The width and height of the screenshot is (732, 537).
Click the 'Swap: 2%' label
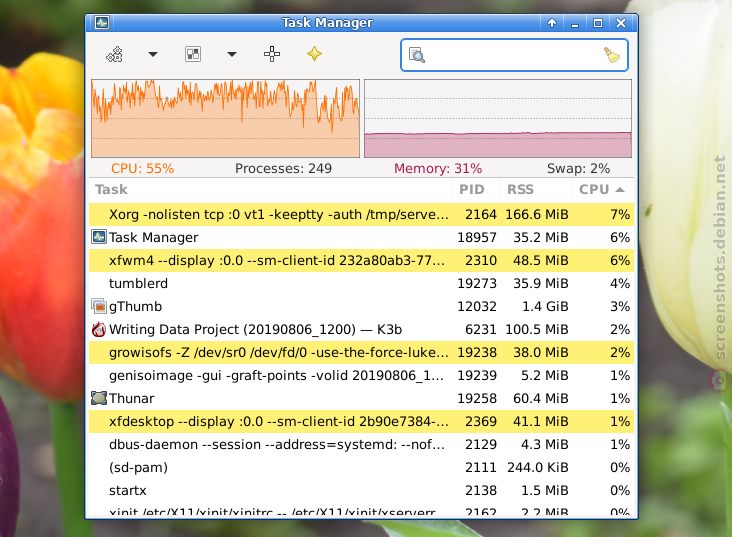tap(578, 169)
